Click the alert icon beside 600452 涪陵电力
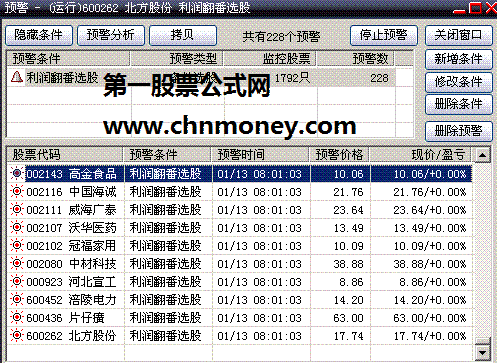The width and height of the screenshot is (497, 363). tap(17, 299)
